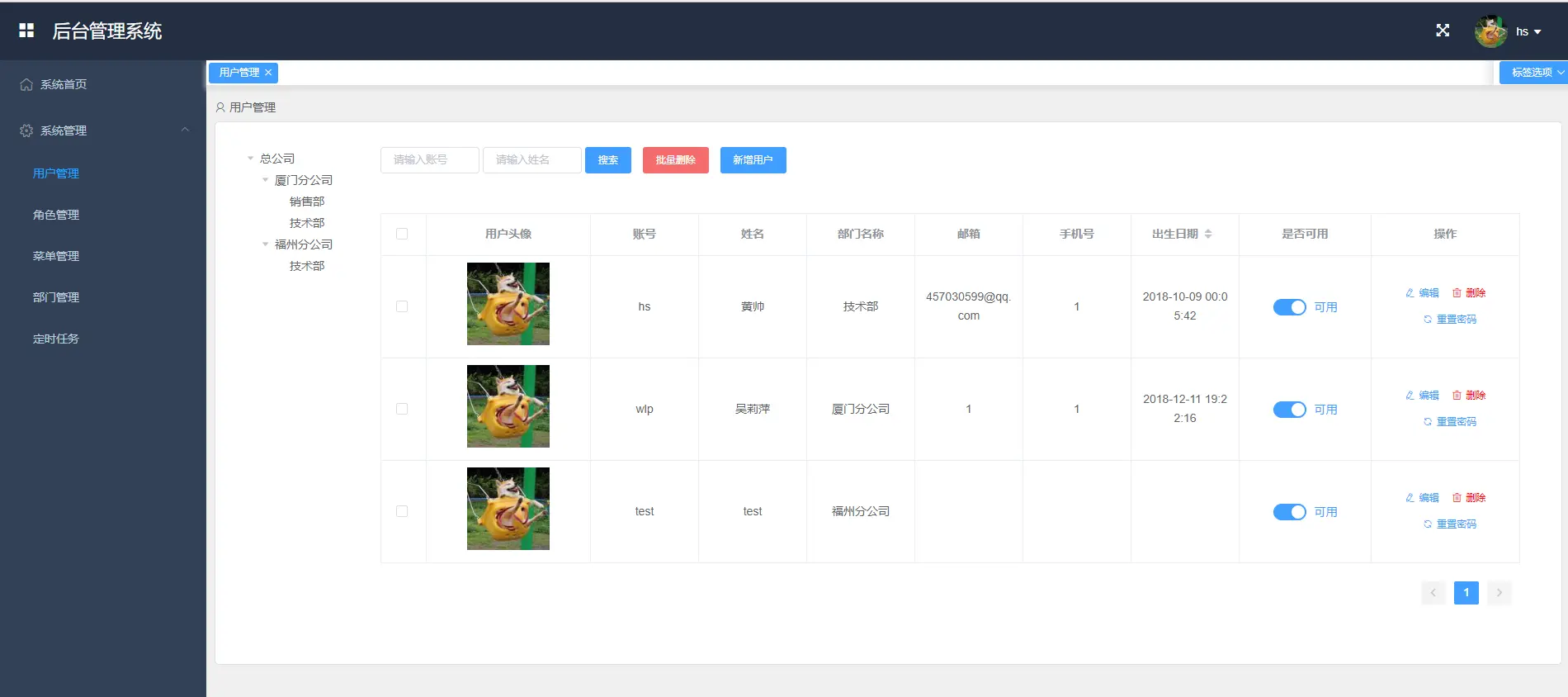Viewport: 1568px width, 697px height.
Task: Check the checkbox for user wlp
Action: tap(402, 409)
